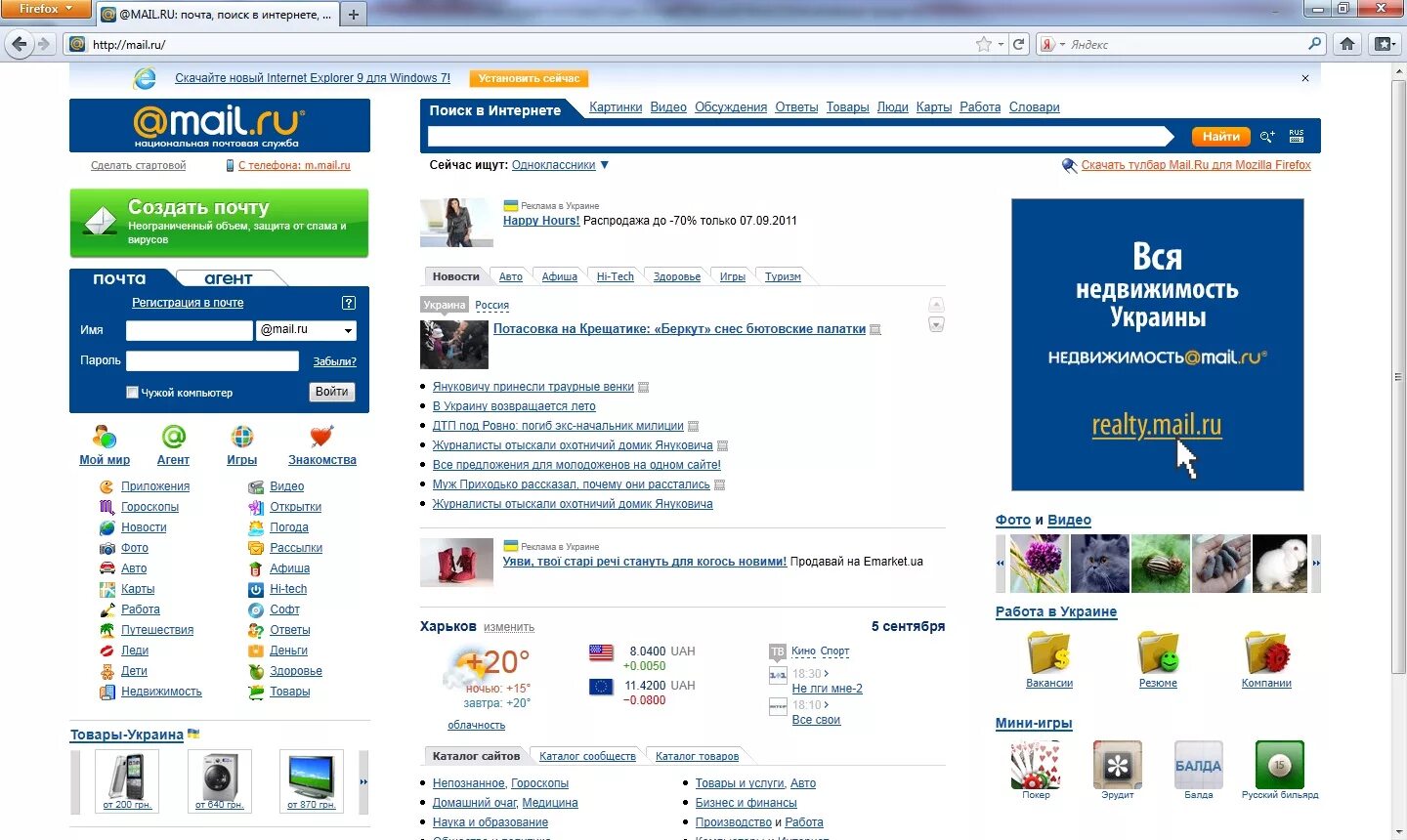Go back with the browser back arrow
Image resolution: width=1407 pixels, height=840 pixels.
click(x=19, y=44)
